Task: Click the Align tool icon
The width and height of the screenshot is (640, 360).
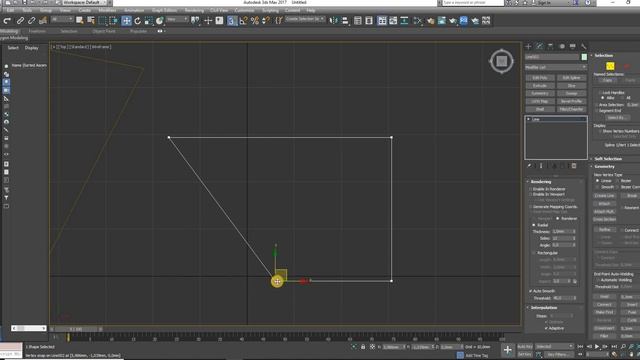Action: pyautogui.click(x=345, y=20)
